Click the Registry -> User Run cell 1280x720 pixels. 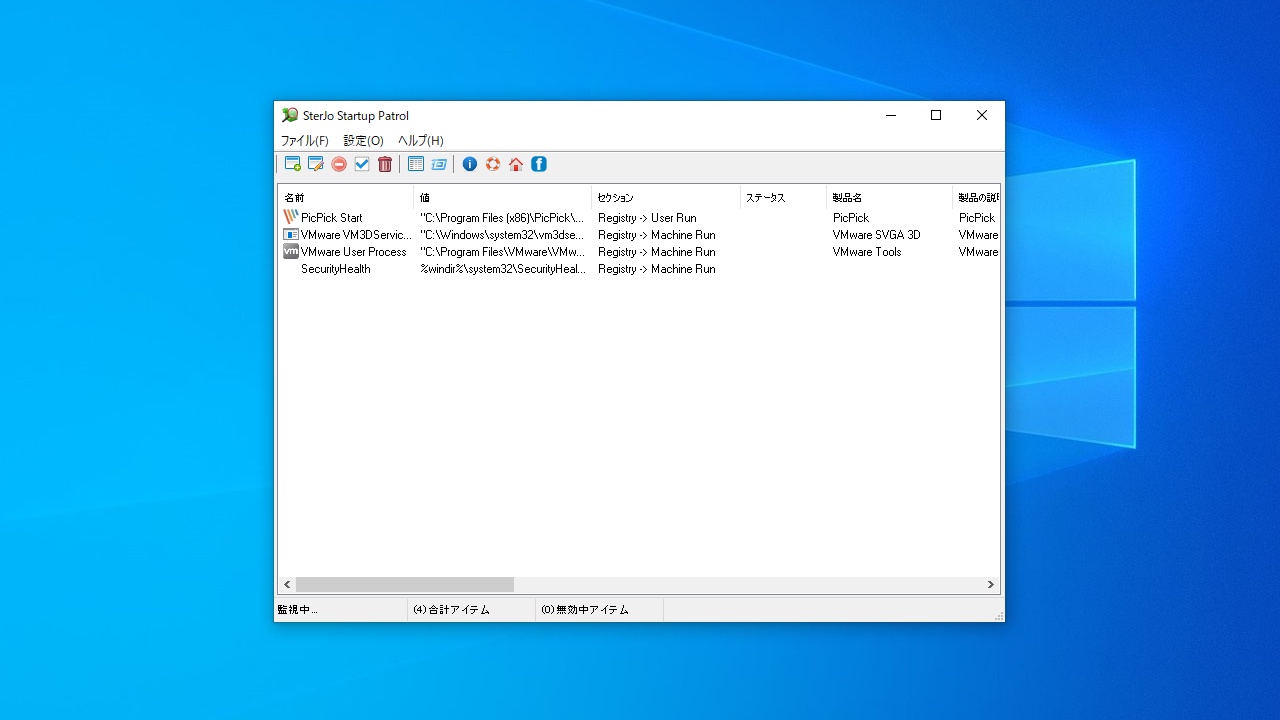click(x=647, y=218)
